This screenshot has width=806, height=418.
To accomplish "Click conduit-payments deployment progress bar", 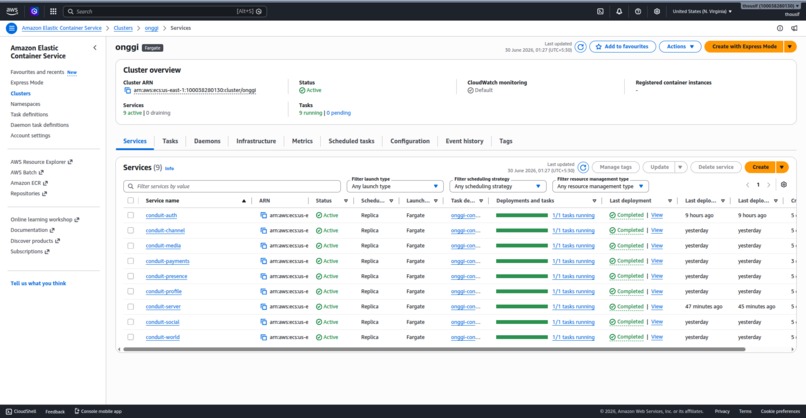I will (x=522, y=261).
